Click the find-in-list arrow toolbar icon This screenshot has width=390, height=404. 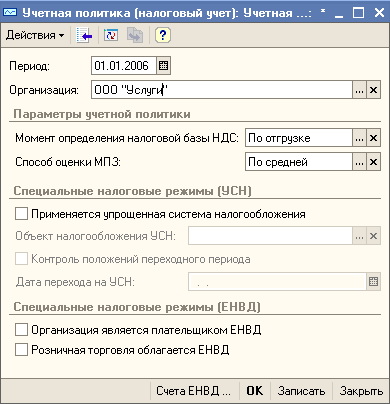pos(84,35)
